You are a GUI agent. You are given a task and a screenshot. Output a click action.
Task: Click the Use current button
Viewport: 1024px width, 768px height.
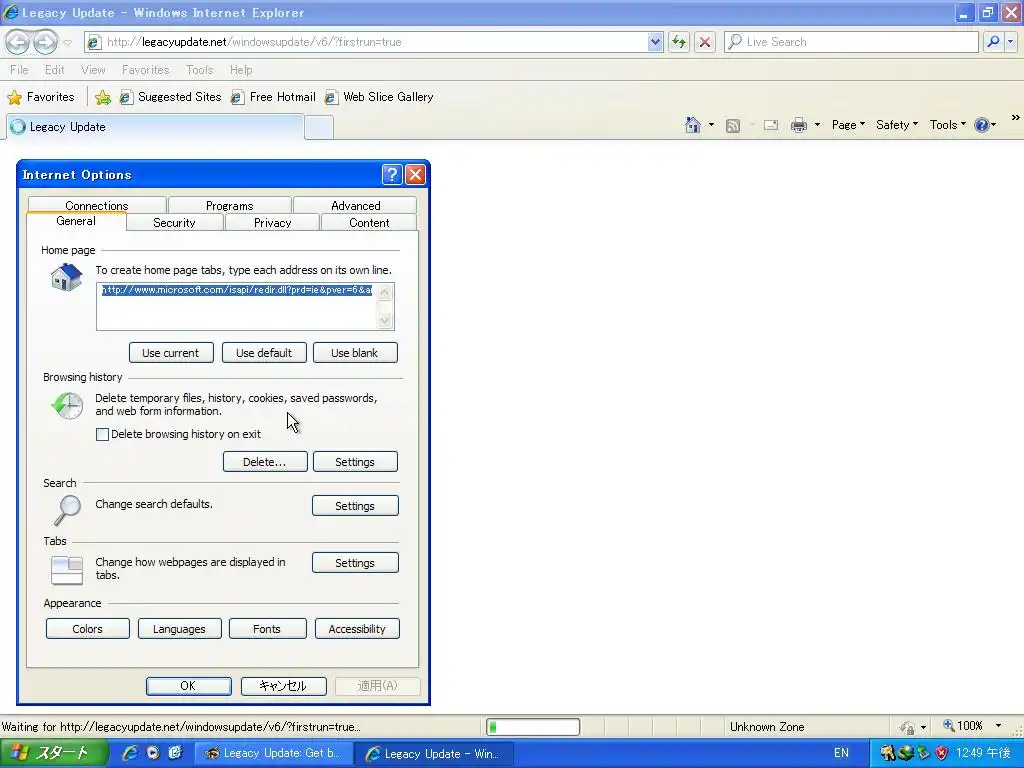(x=171, y=353)
